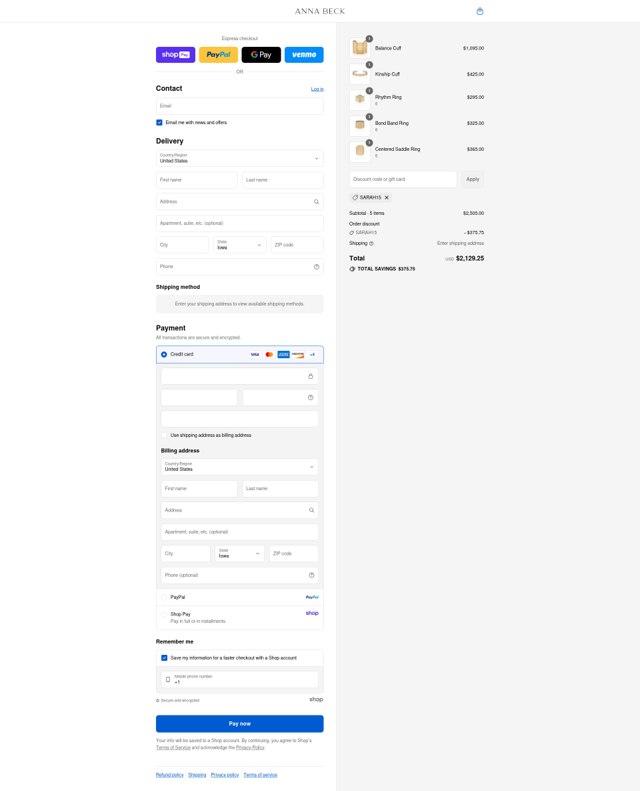Viewport: 640px width, 791px height.
Task: Show more card brands via +4 badge
Action: coord(312,355)
